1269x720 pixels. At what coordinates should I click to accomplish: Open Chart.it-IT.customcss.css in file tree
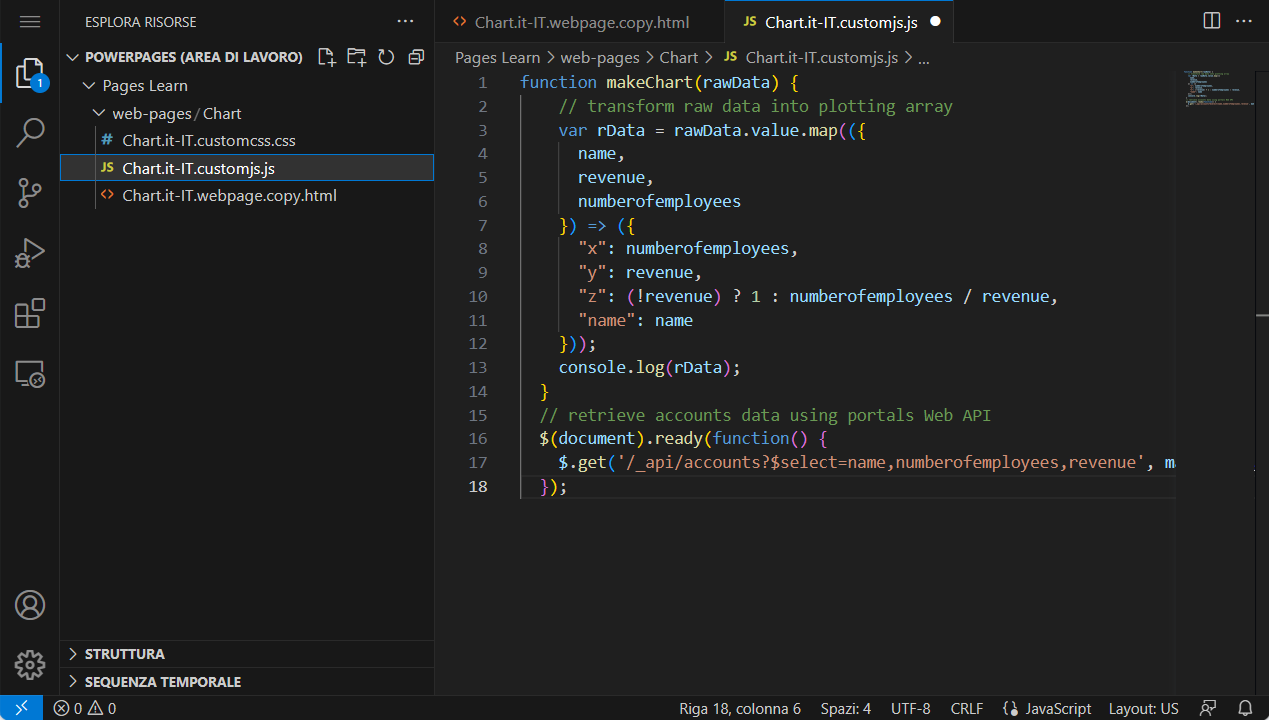coord(208,141)
